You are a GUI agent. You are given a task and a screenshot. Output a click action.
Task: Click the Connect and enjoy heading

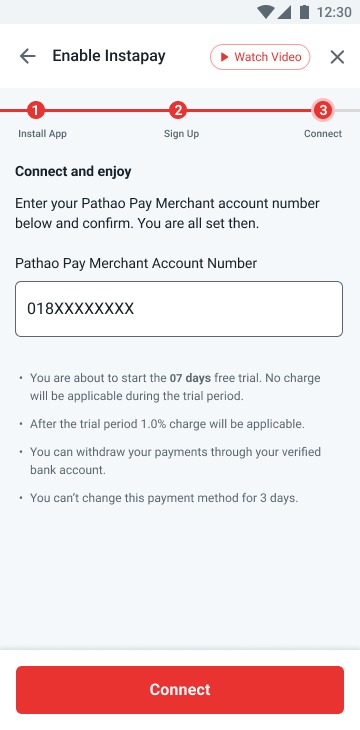[x=73, y=171]
